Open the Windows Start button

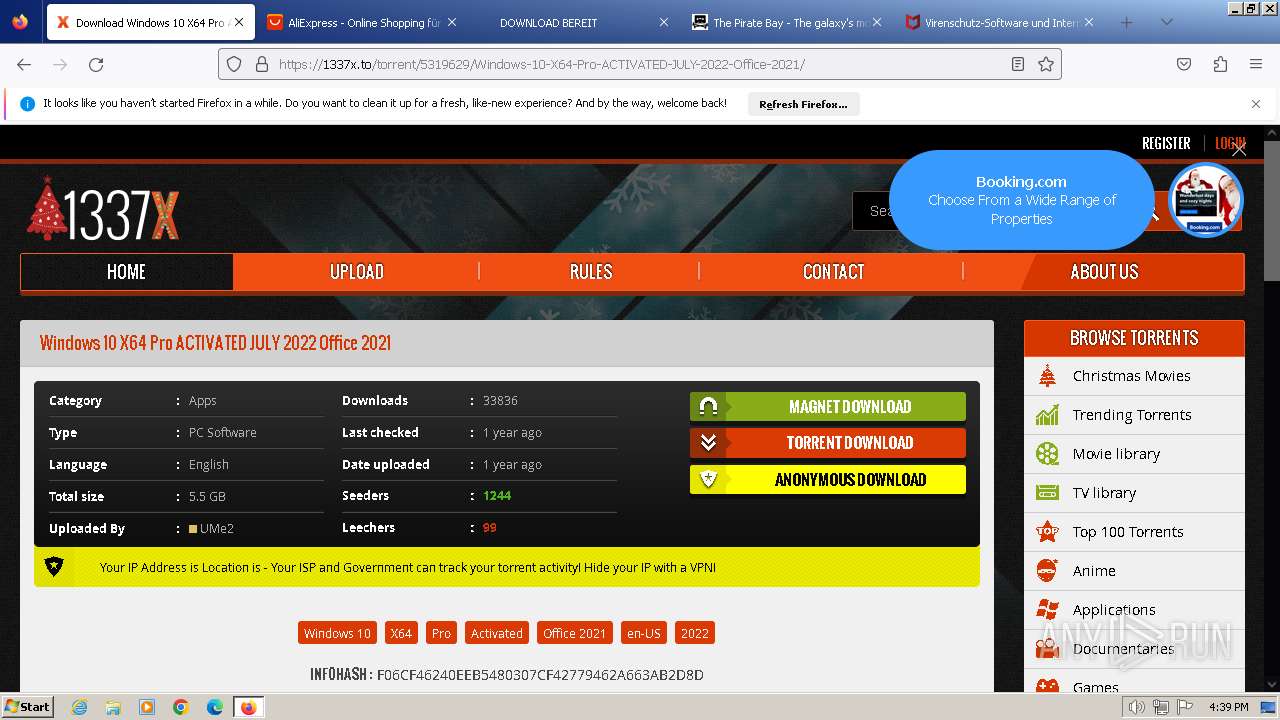point(28,706)
